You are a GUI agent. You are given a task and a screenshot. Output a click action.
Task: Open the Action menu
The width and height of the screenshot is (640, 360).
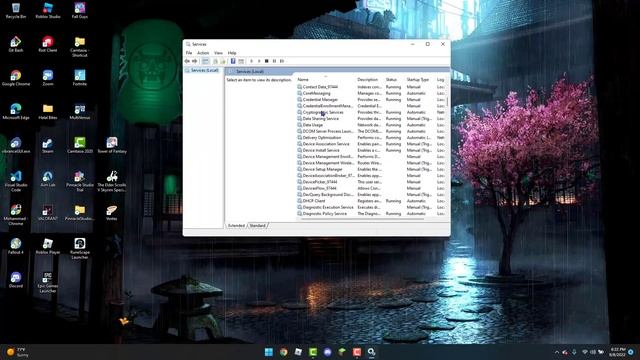[203, 53]
